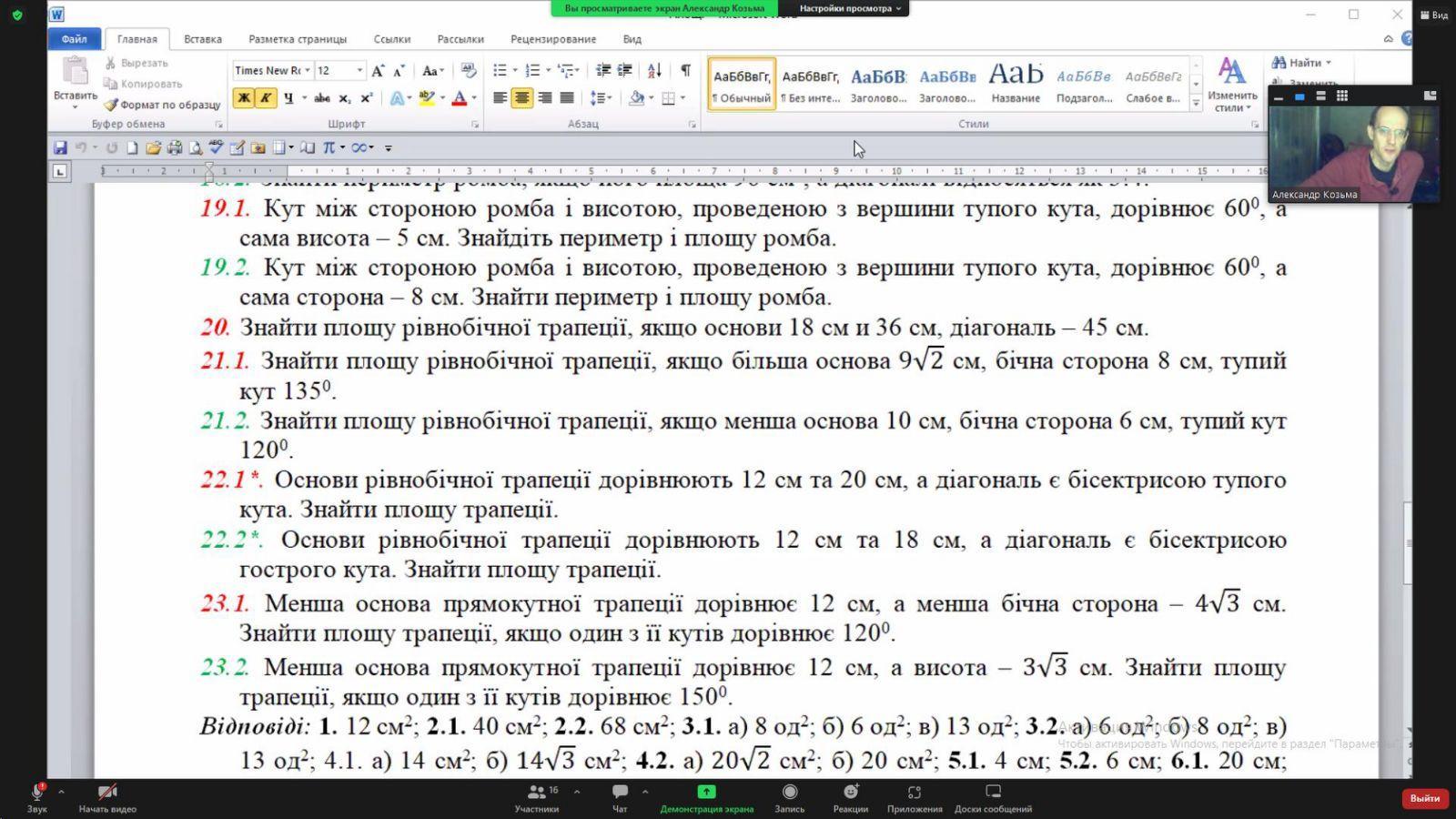Expand the styles gallery

1196,104
